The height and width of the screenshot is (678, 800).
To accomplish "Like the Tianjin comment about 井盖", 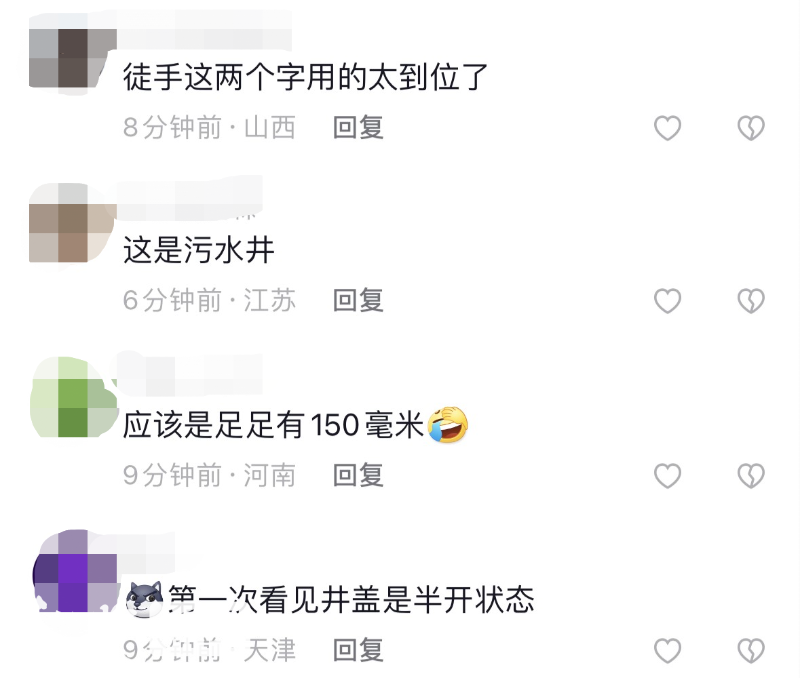I will click(667, 650).
